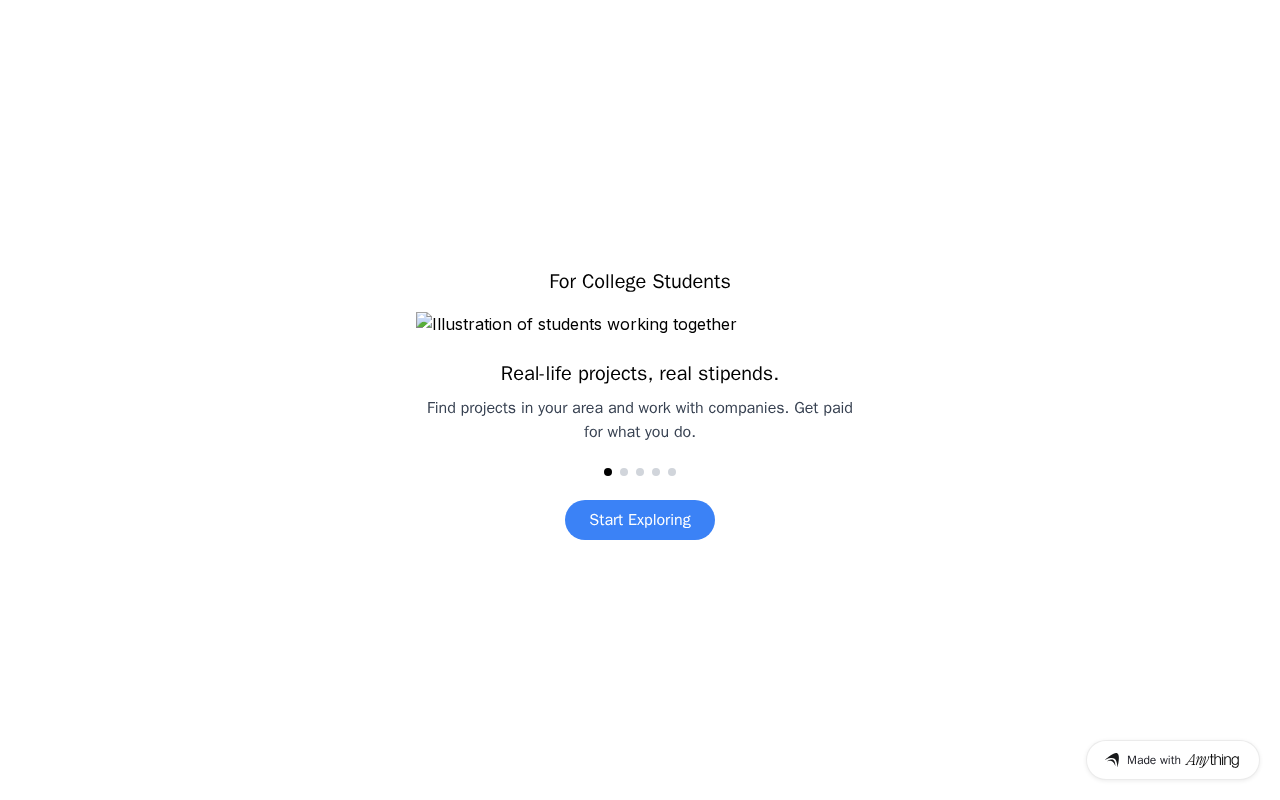Click the 'for what you do.' text line
The height and width of the screenshot is (800, 1280).
point(640,432)
